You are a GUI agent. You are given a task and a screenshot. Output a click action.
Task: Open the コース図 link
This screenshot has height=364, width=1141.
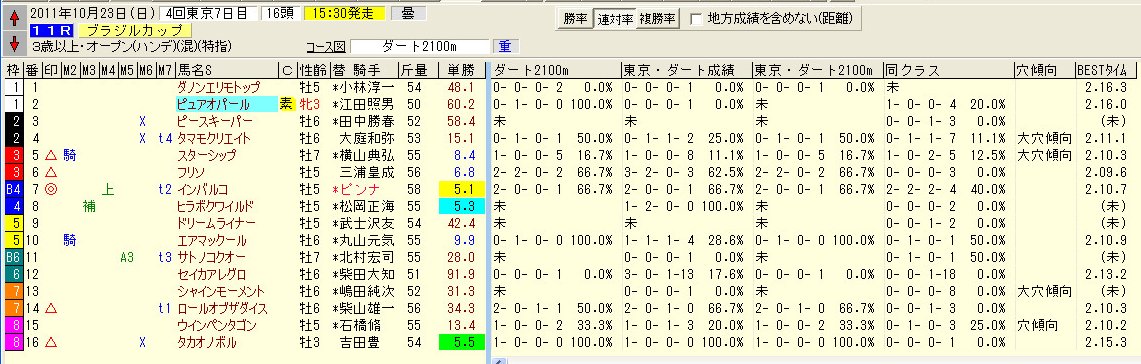(325, 47)
